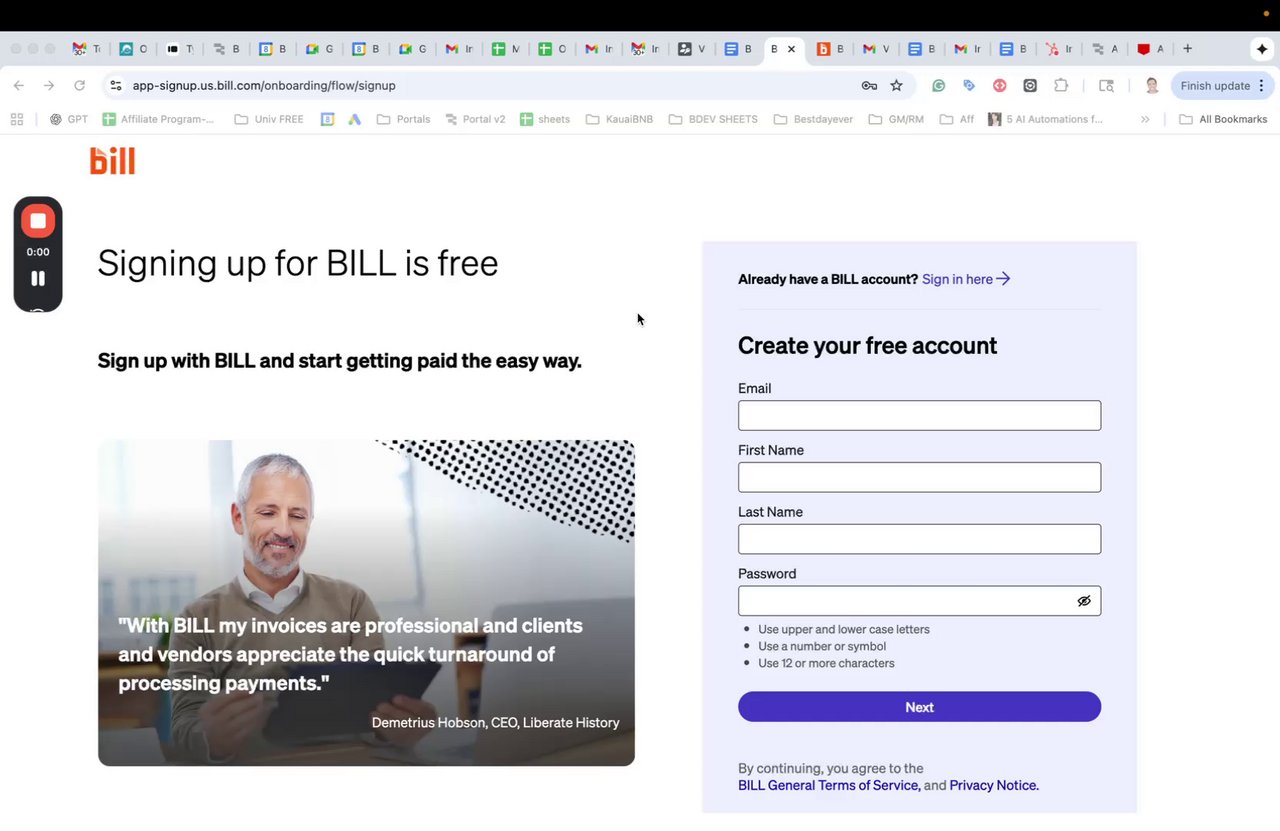Open the Chrome profile avatar
The height and width of the screenshot is (831, 1280).
coord(1152,86)
